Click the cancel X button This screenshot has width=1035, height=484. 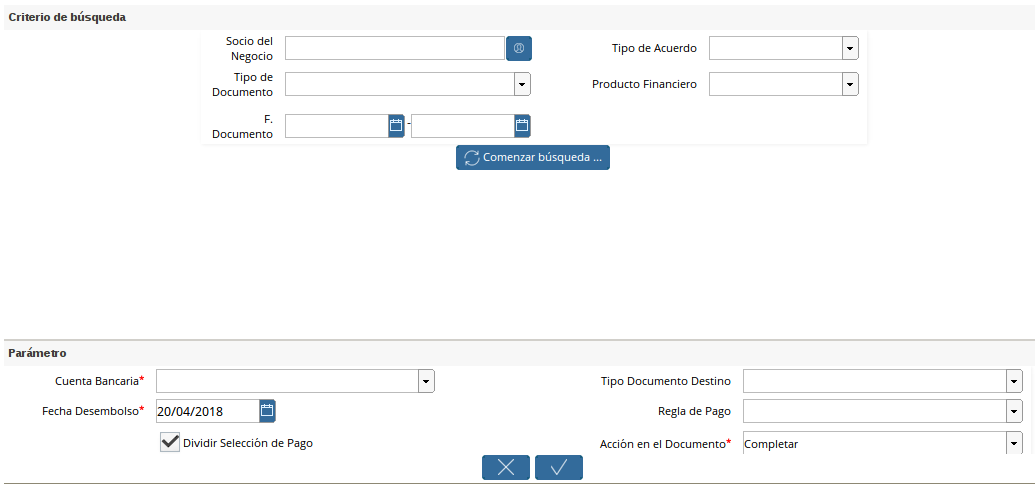pos(506,467)
